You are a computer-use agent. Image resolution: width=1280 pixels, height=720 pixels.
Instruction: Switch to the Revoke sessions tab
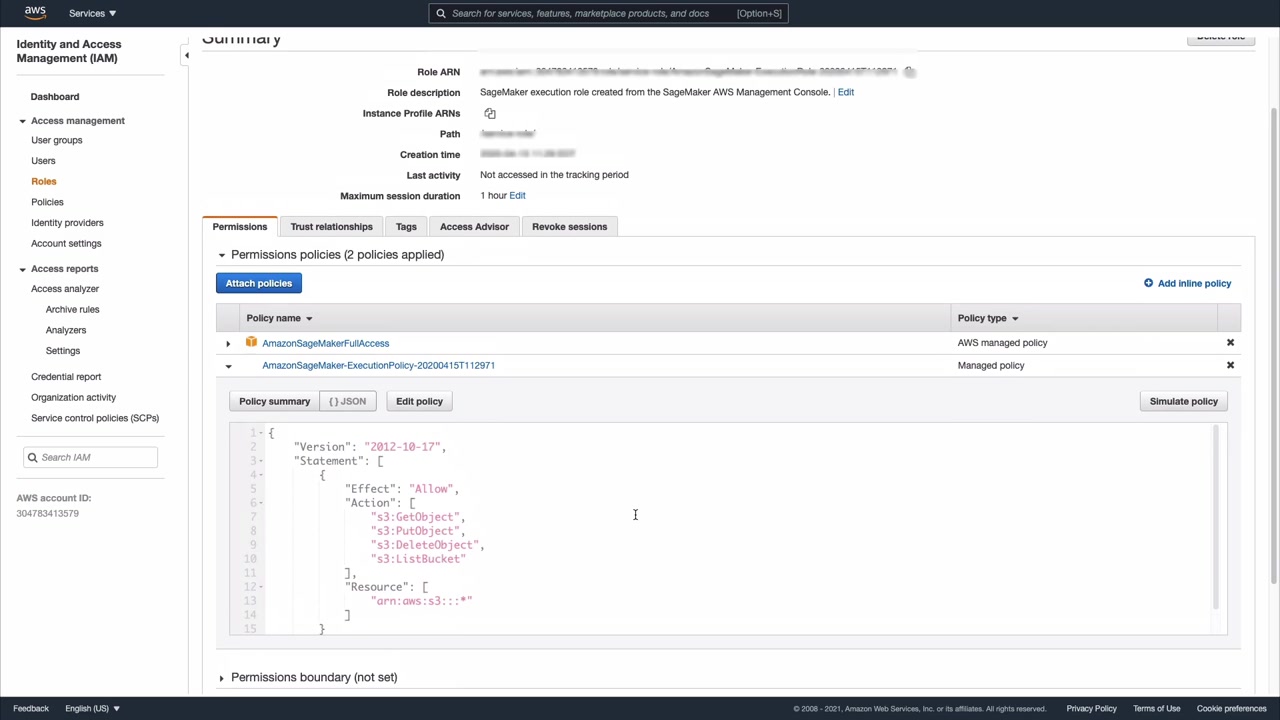coord(569,227)
